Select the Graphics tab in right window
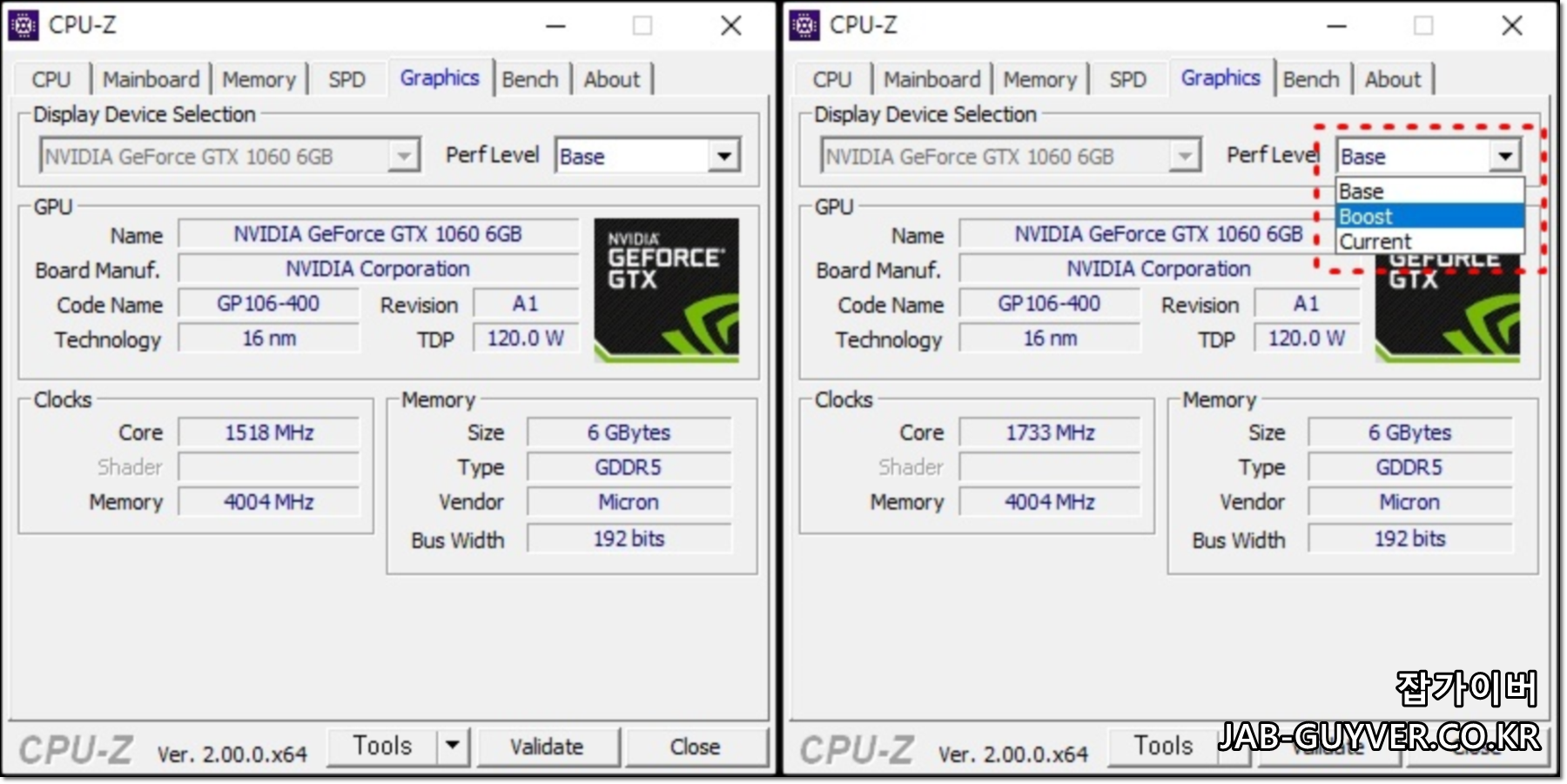Screen dimensions: 1567x784 (x=1221, y=77)
